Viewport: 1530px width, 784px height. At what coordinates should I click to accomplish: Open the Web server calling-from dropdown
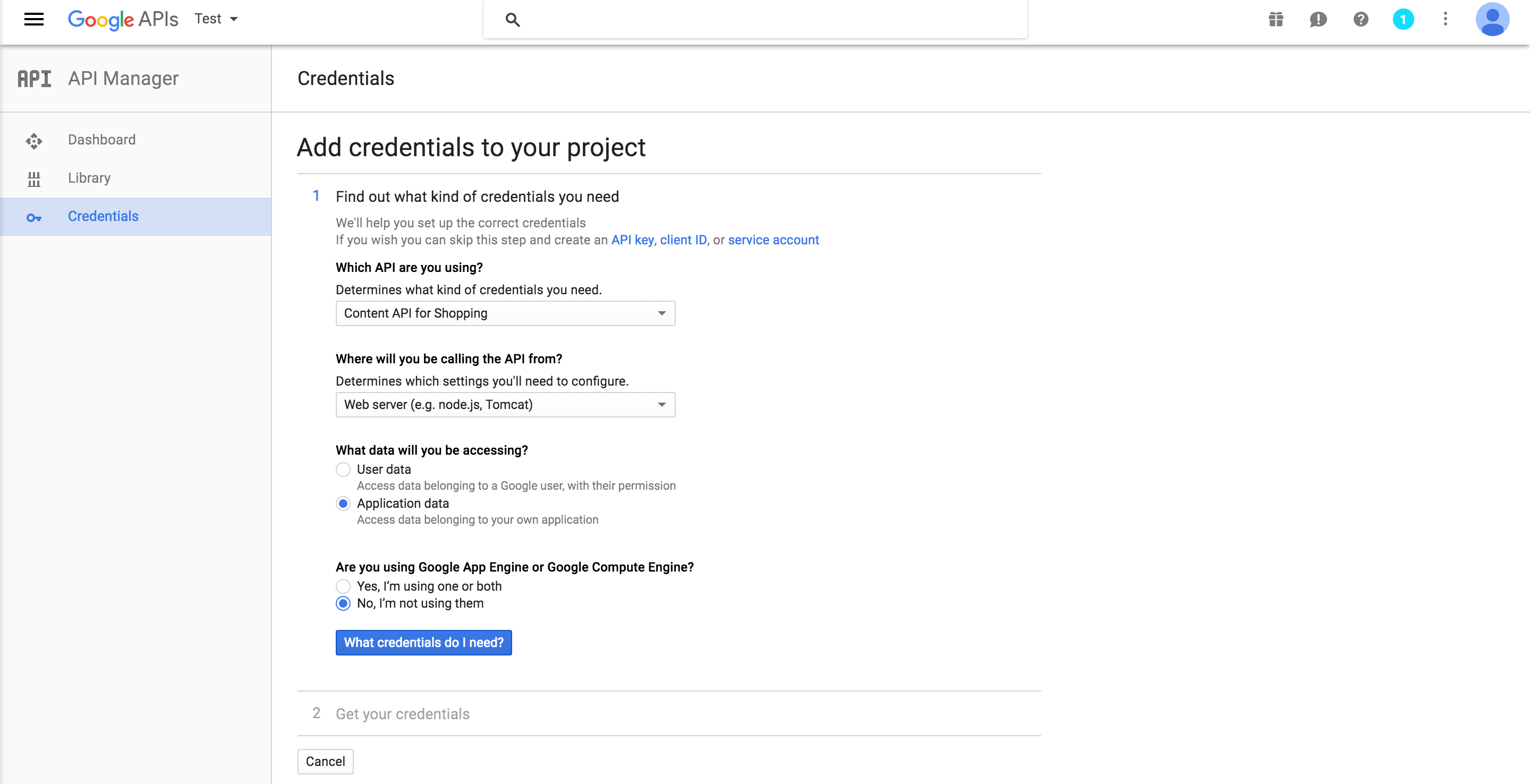coord(505,404)
